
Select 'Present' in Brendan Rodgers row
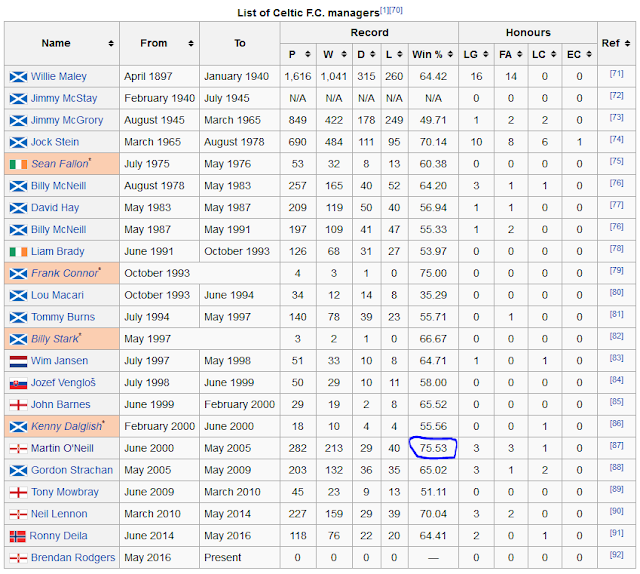click(222, 557)
